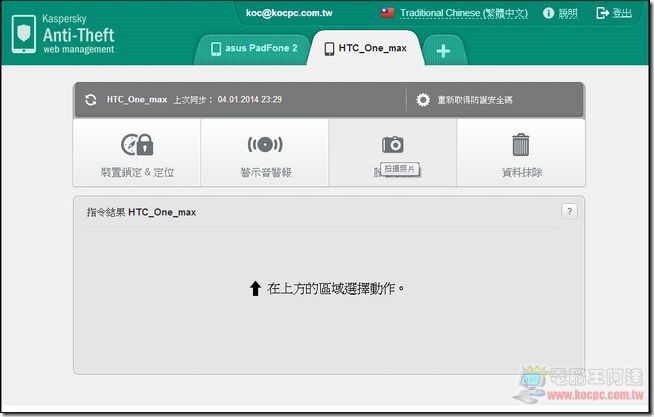Open the gear settings icon
The width and height of the screenshot is (654, 417).
423,100
